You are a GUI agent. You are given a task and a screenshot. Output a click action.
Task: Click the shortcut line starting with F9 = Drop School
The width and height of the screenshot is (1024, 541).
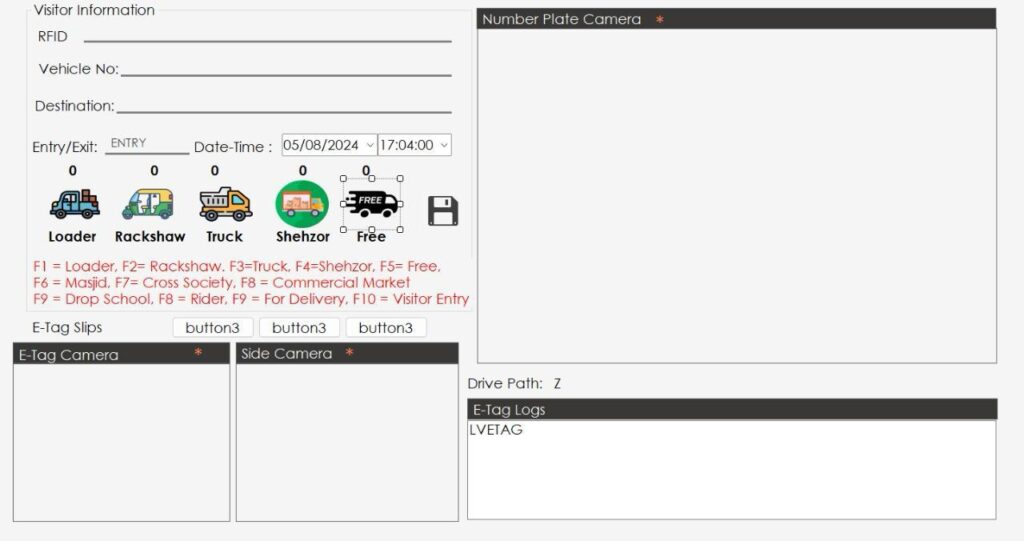(x=251, y=299)
